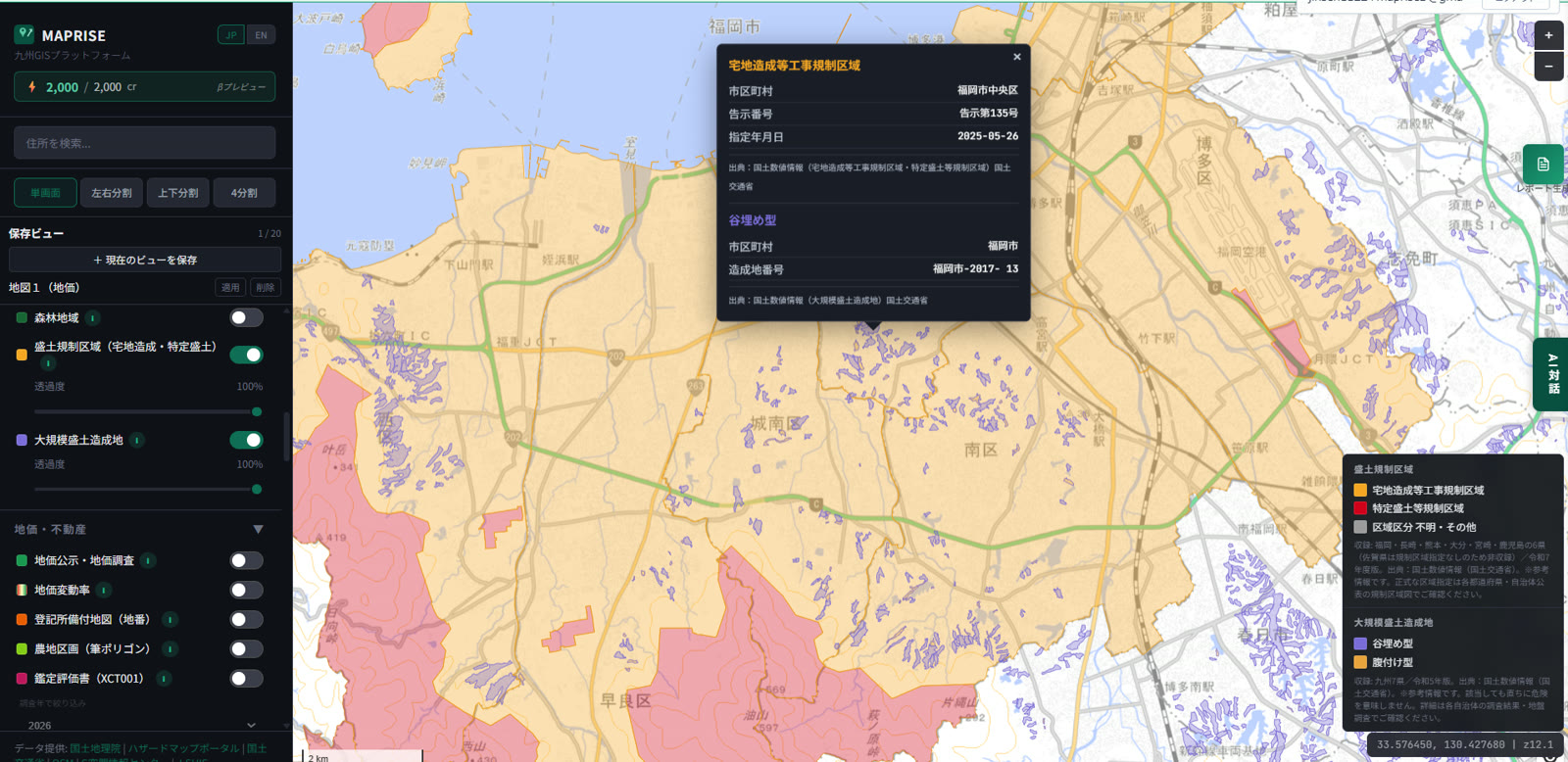Click legend swatch for 宅地造成等工事規制区域
This screenshot has height=762, width=1568.
pos(1360,490)
